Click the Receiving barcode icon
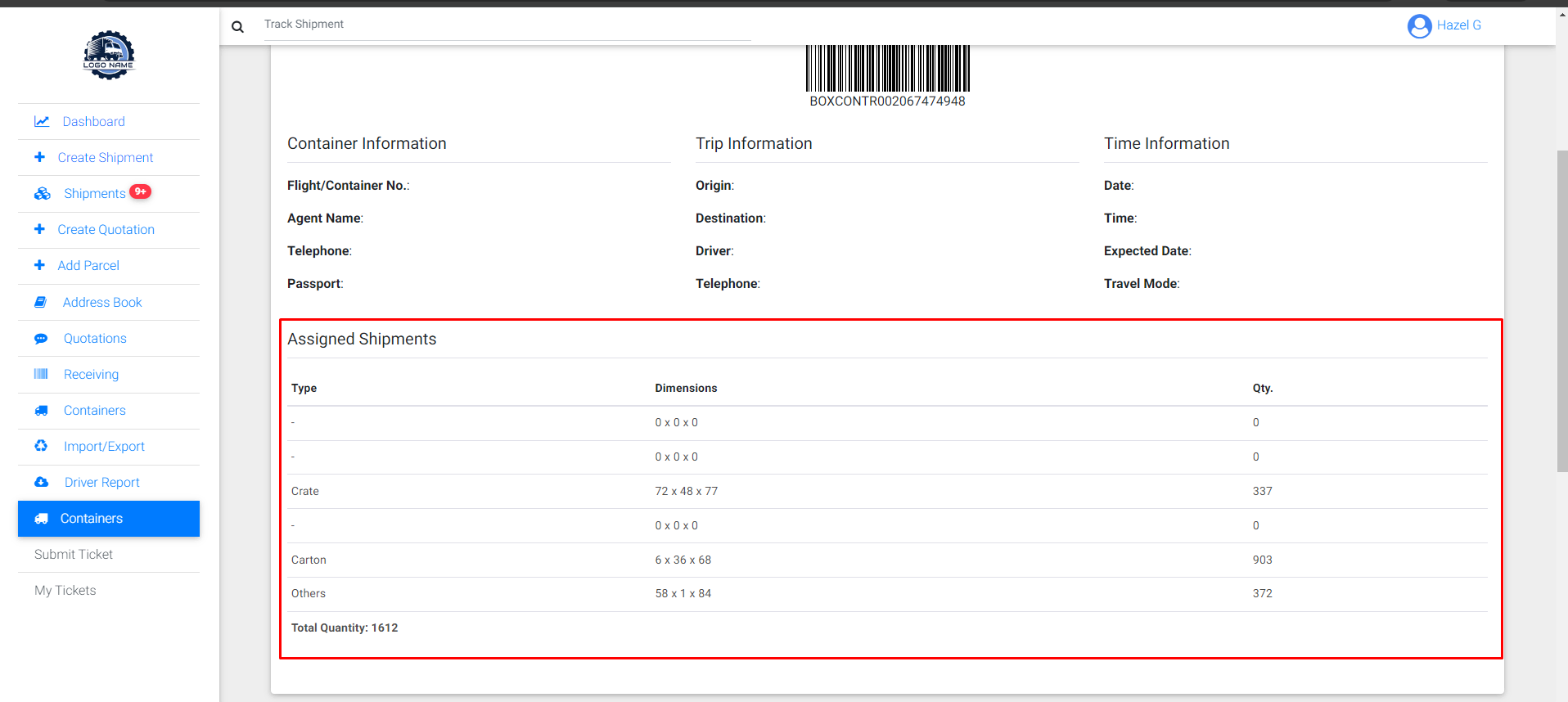The width and height of the screenshot is (1568, 702). (x=41, y=374)
